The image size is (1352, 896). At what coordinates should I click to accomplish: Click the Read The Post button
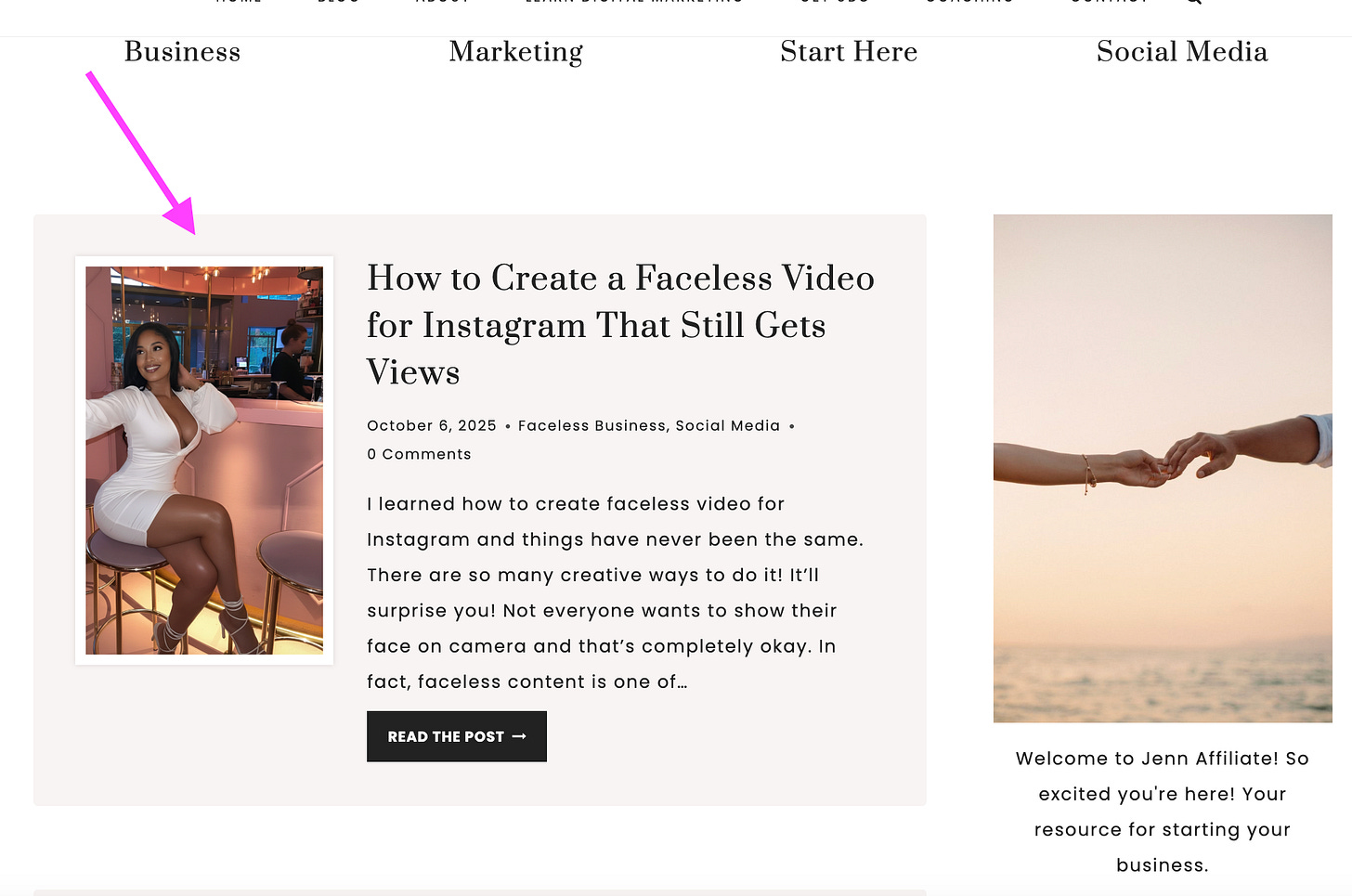pos(457,736)
